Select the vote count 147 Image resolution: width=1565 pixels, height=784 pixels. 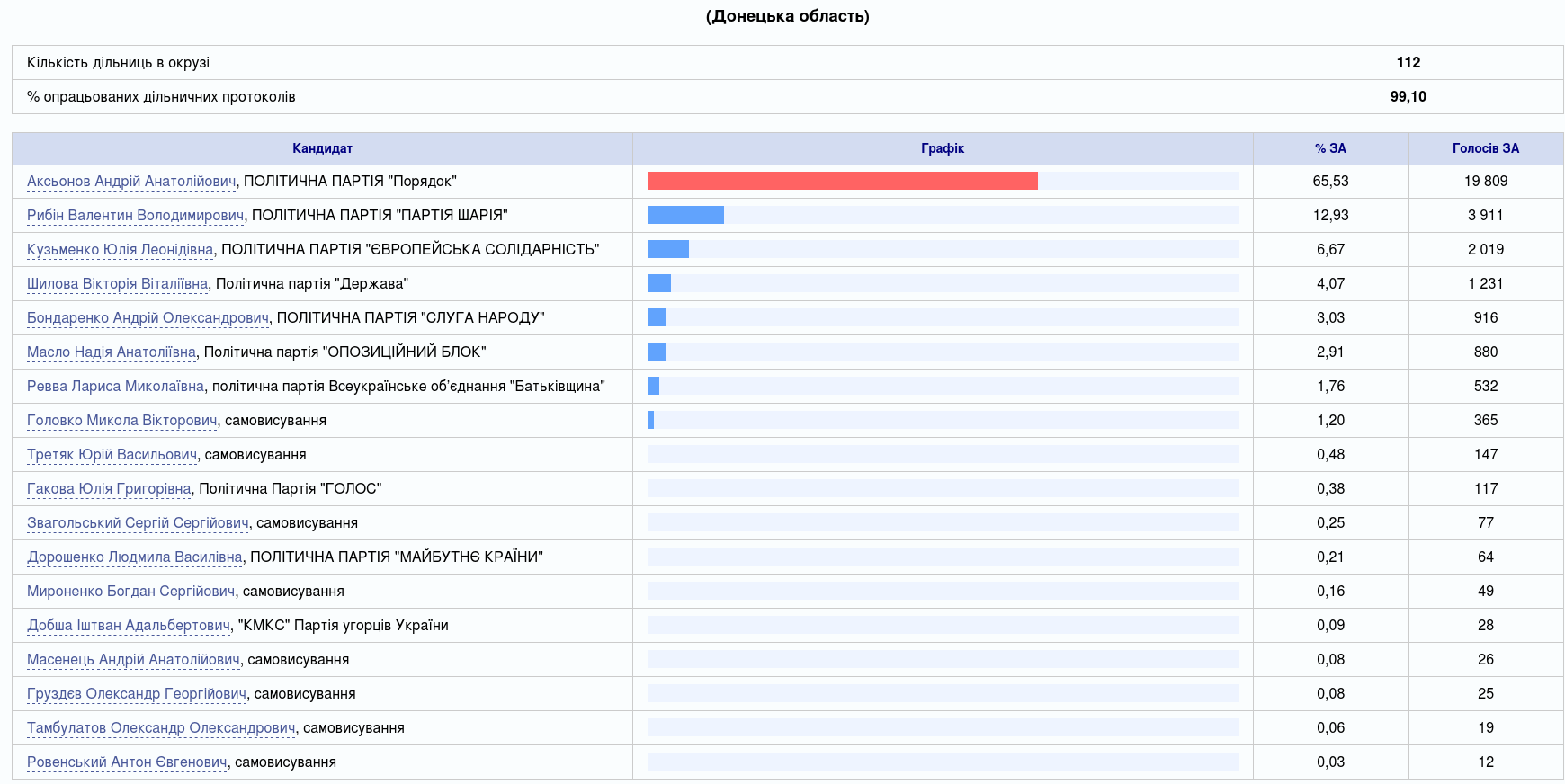coord(1486,454)
